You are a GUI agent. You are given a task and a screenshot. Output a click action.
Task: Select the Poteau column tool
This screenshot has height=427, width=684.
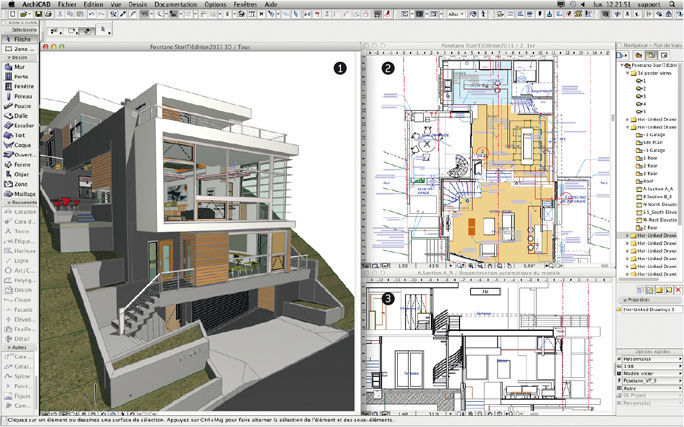[19, 96]
